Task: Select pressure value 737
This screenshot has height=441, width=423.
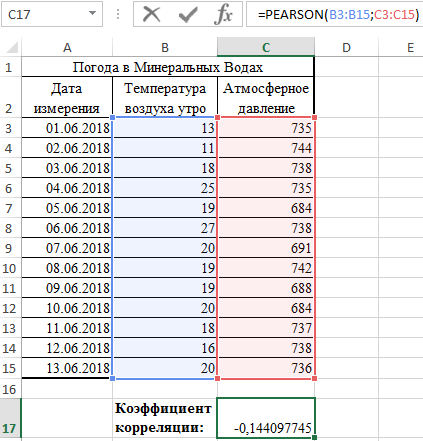Action: click(266, 328)
